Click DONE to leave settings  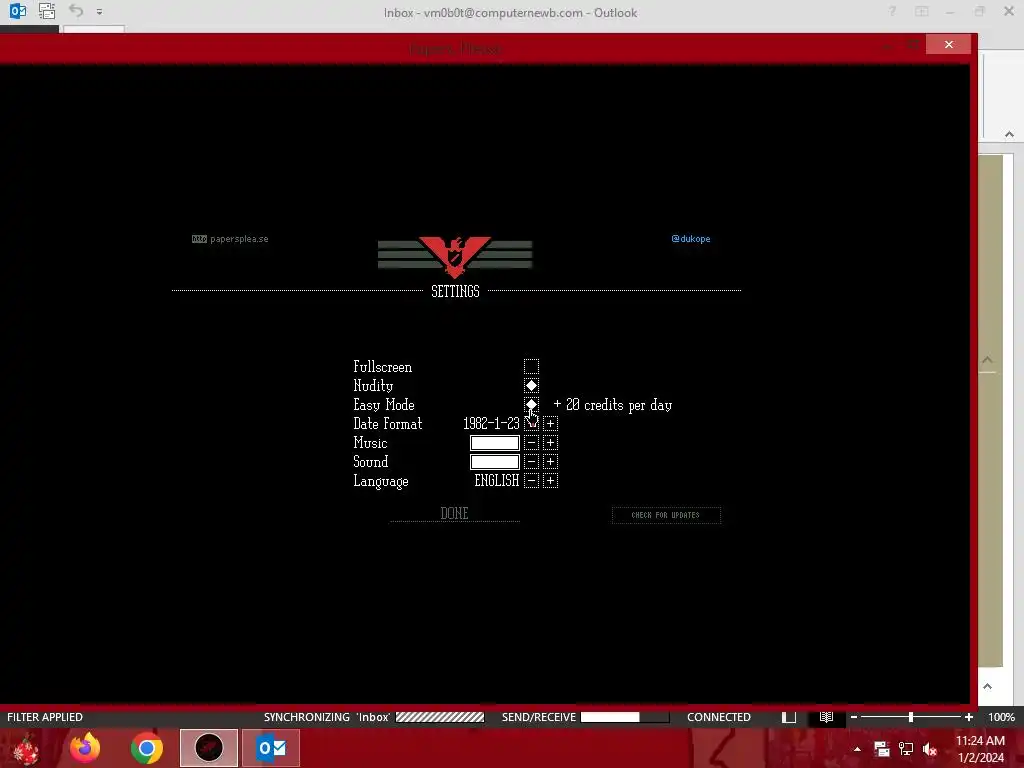click(455, 513)
